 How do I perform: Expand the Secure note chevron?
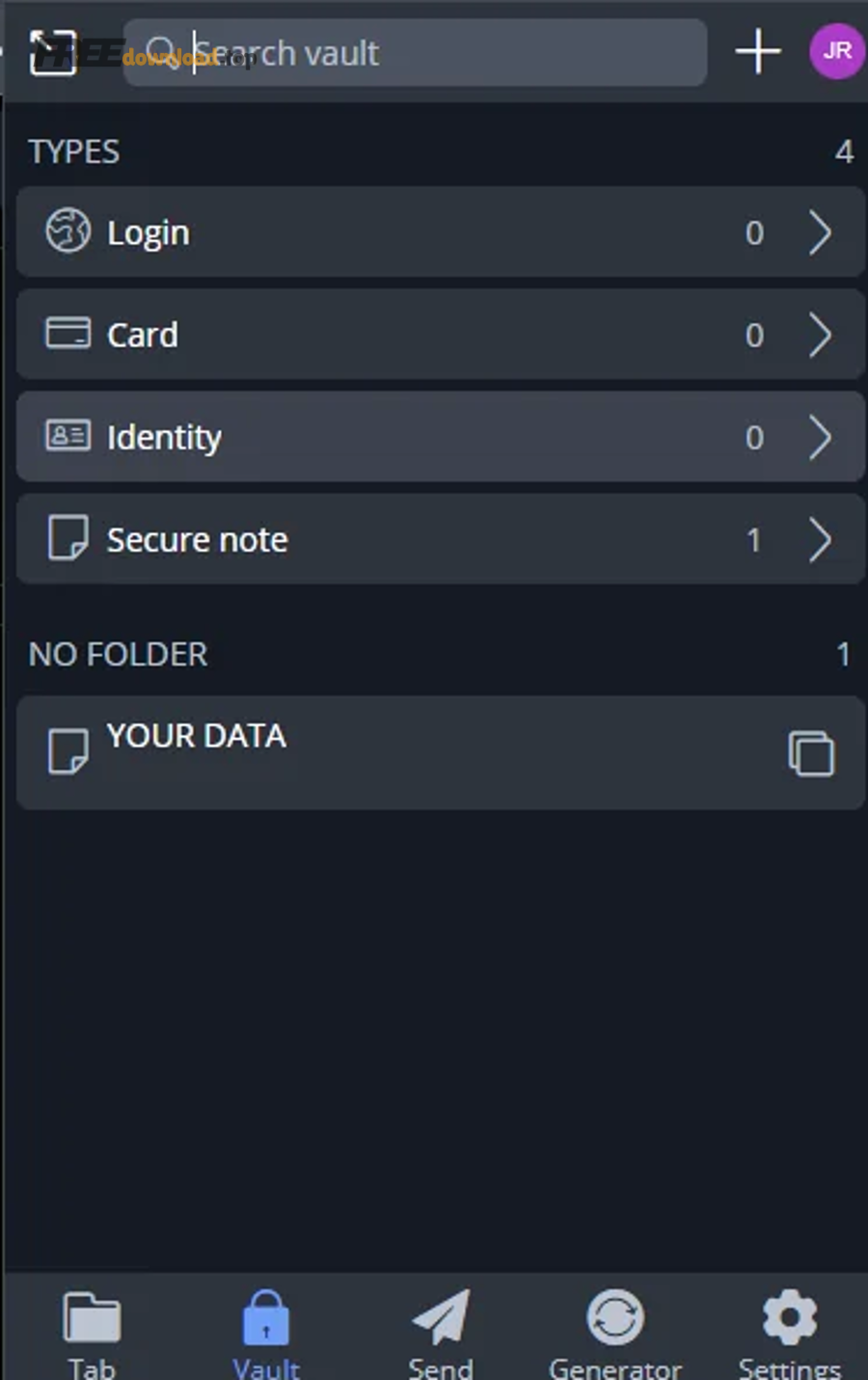coord(820,539)
